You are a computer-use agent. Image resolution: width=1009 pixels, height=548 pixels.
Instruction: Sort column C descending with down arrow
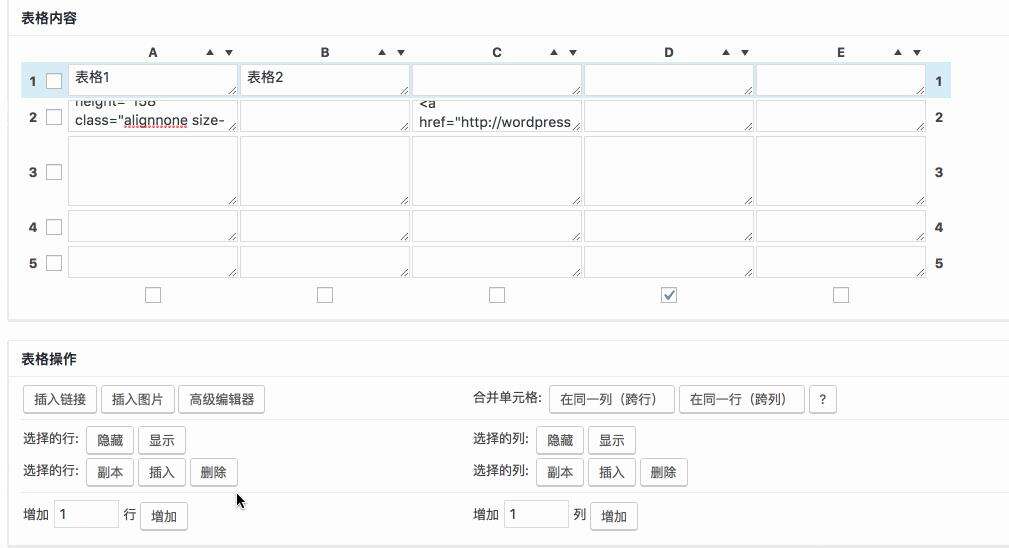coord(573,52)
